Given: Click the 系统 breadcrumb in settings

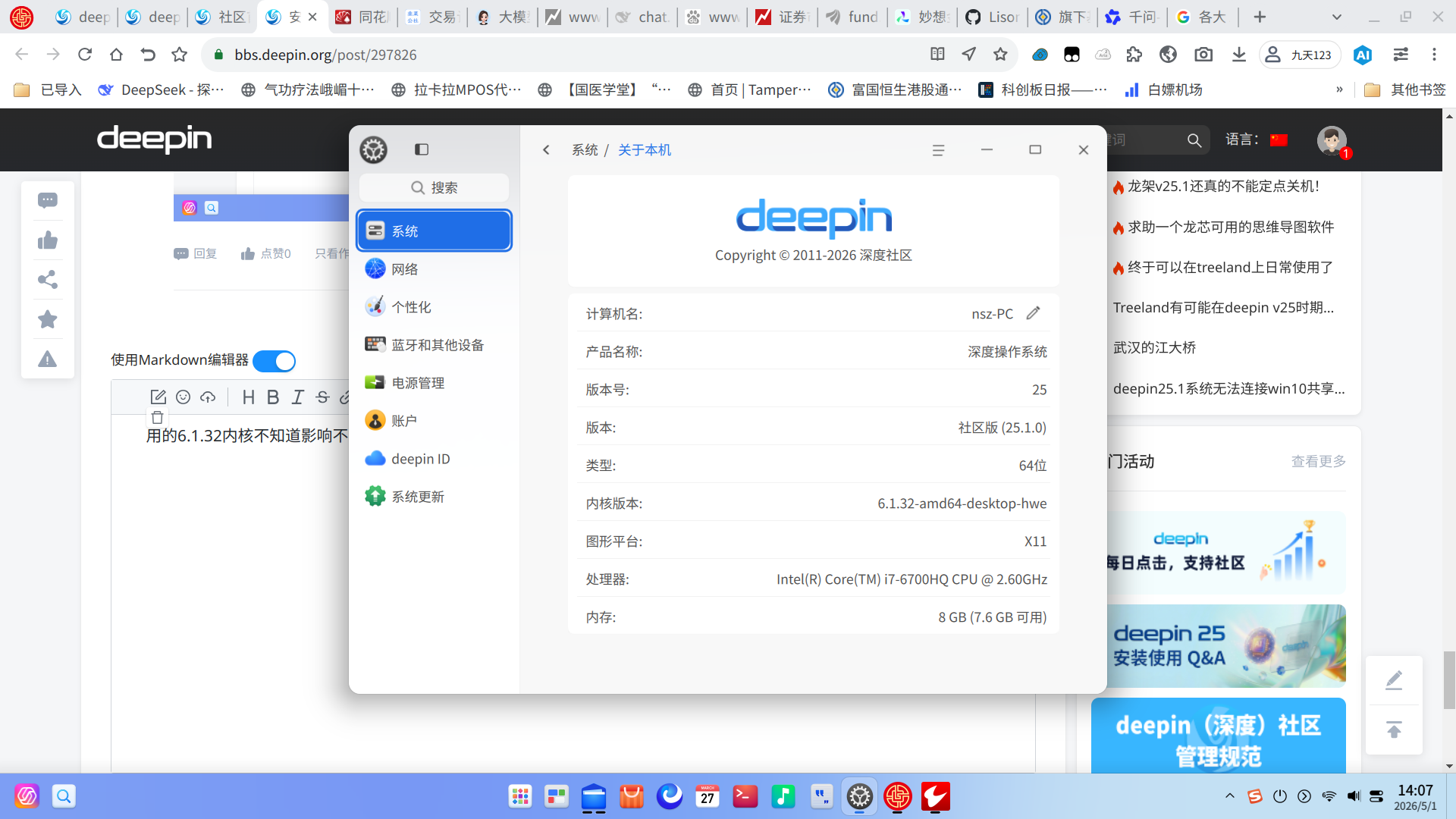Looking at the screenshot, I should tap(585, 150).
